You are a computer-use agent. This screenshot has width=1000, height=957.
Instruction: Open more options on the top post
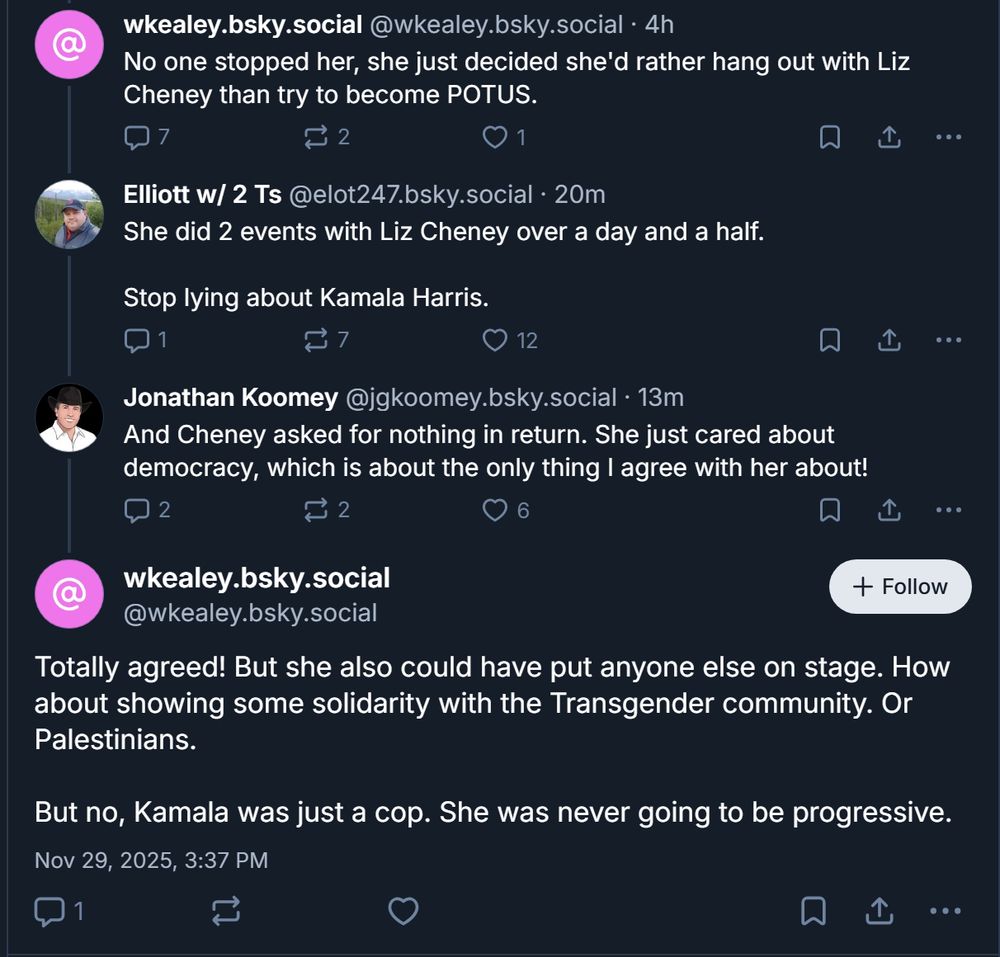point(949,137)
